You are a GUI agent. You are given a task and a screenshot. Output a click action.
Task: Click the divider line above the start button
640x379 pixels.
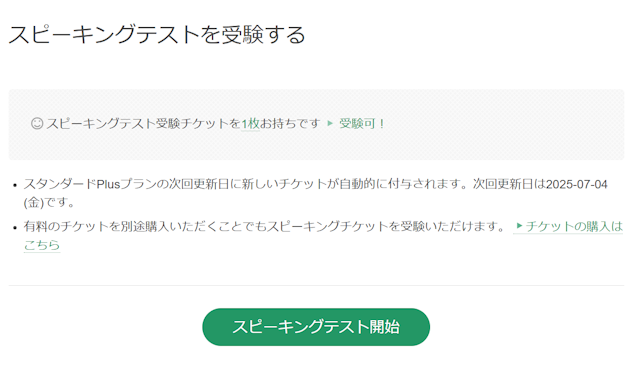[316, 286]
